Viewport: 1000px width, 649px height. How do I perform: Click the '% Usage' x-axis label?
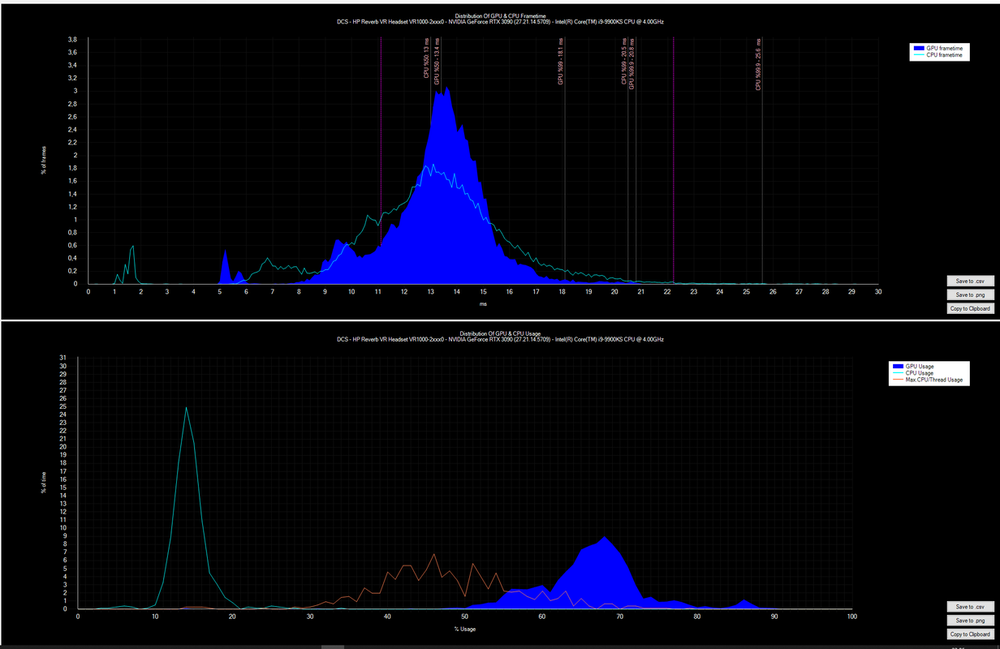point(465,629)
